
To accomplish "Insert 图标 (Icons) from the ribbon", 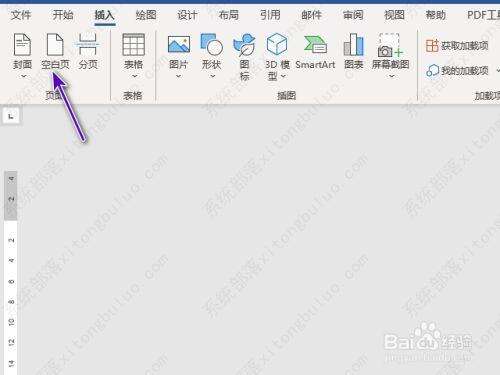I will click(x=244, y=57).
